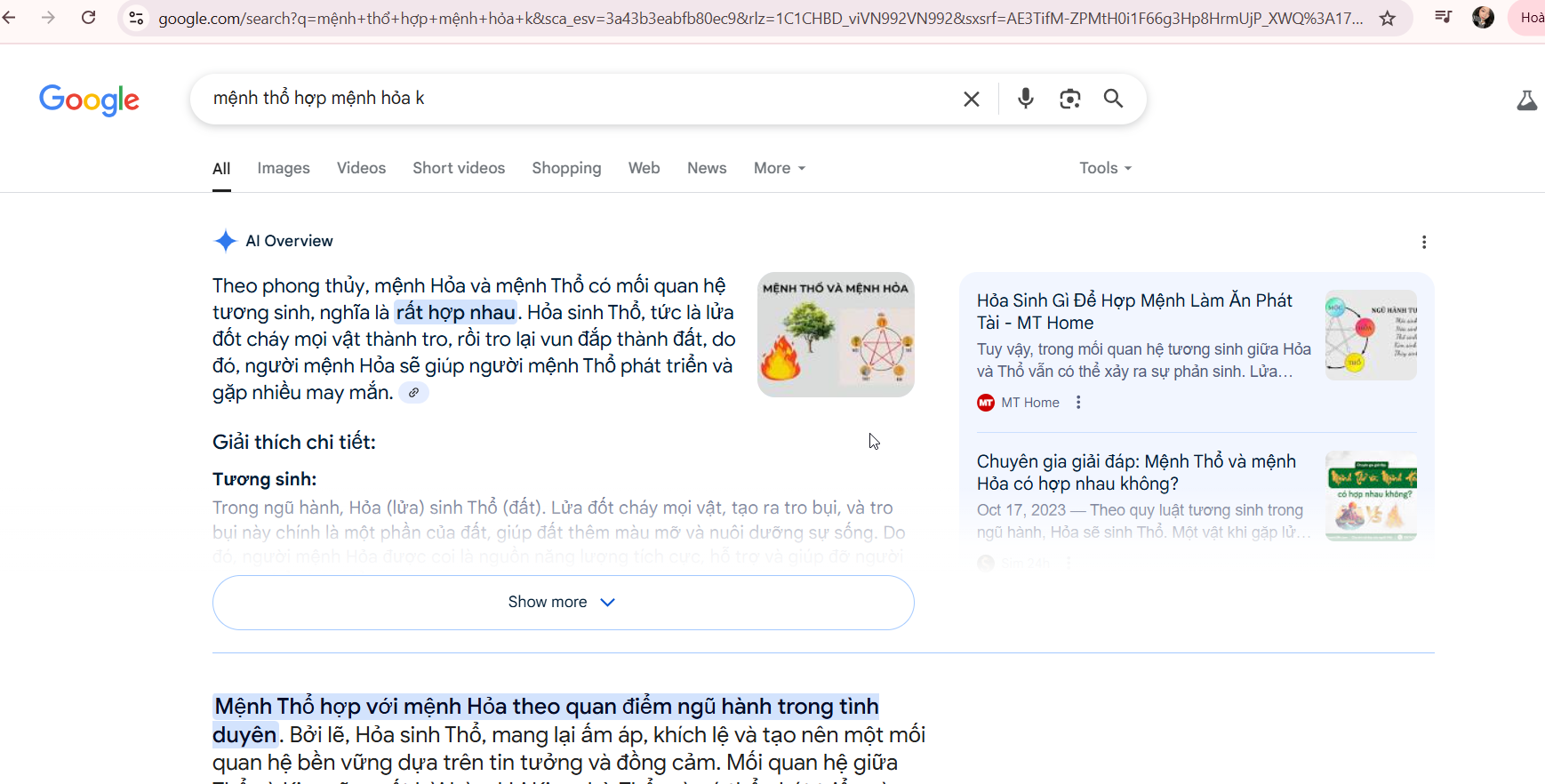The height and width of the screenshot is (784, 1545).
Task: Expand AI Overview with Show more
Action: tap(563, 603)
